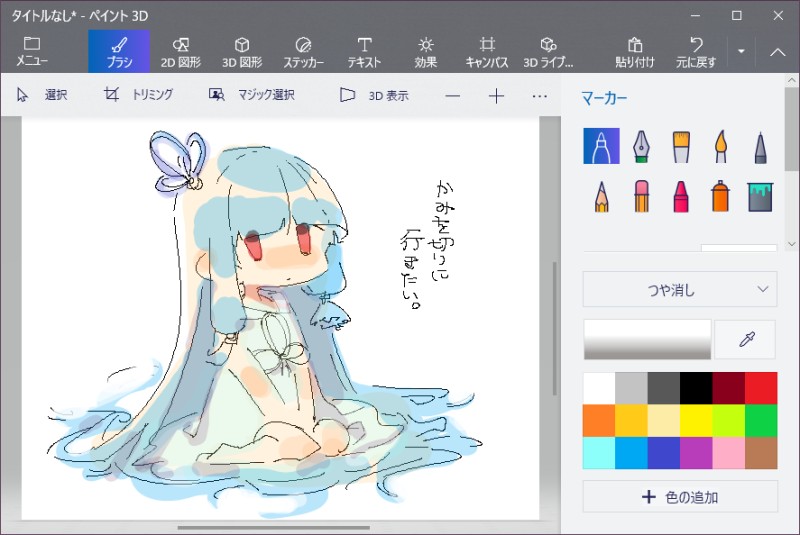This screenshot has height=535, width=800.
Task: Click the 色の追加 add color button
Action: pos(680,496)
